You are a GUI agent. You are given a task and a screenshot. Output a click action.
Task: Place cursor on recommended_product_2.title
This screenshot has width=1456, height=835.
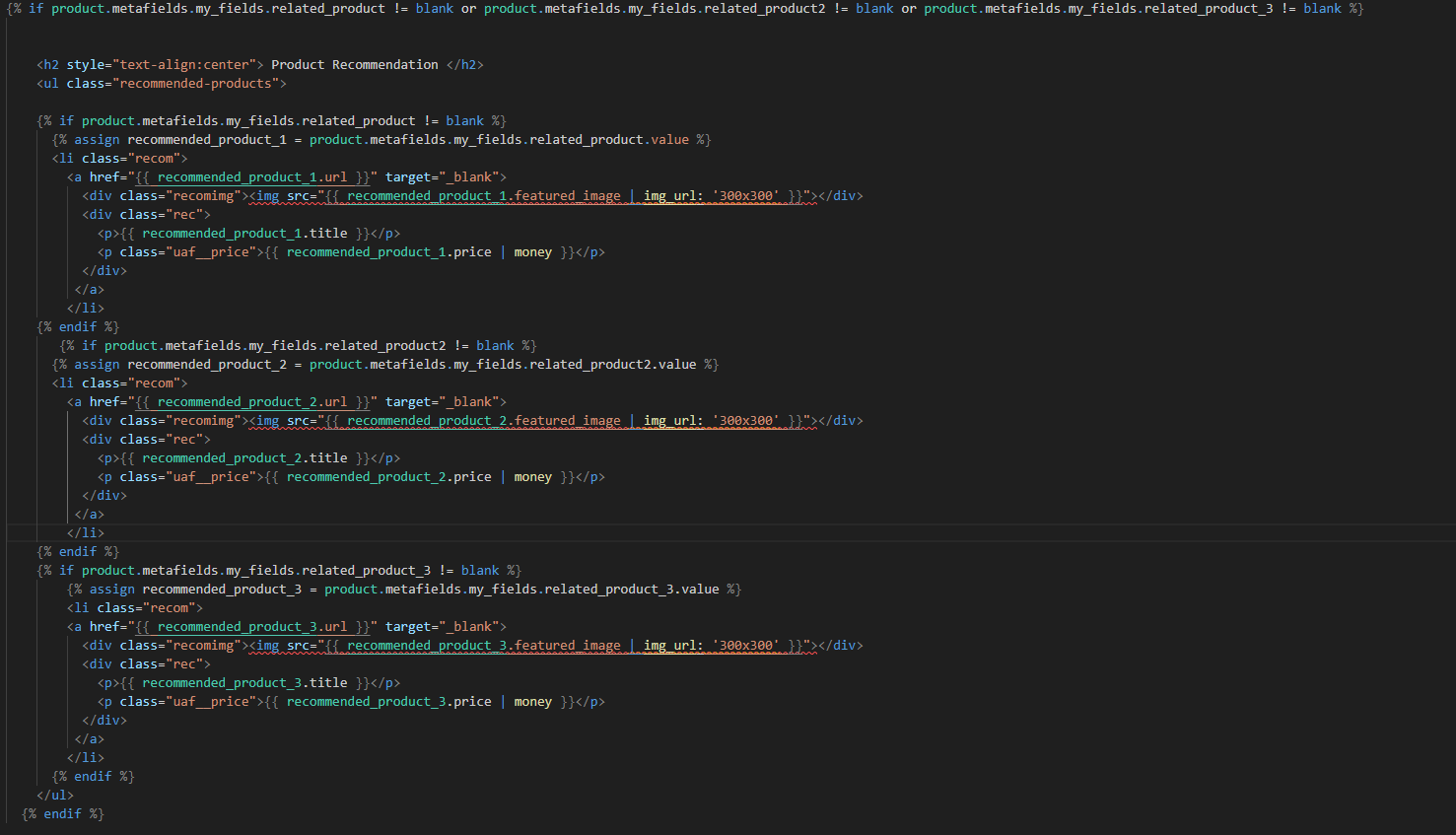(x=243, y=458)
